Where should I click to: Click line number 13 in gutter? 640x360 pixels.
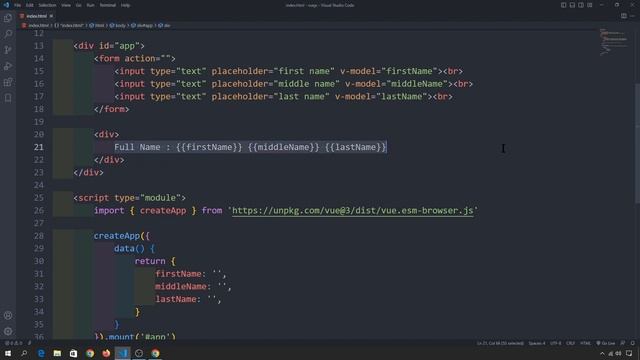pyautogui.click(x=39, y=46)
